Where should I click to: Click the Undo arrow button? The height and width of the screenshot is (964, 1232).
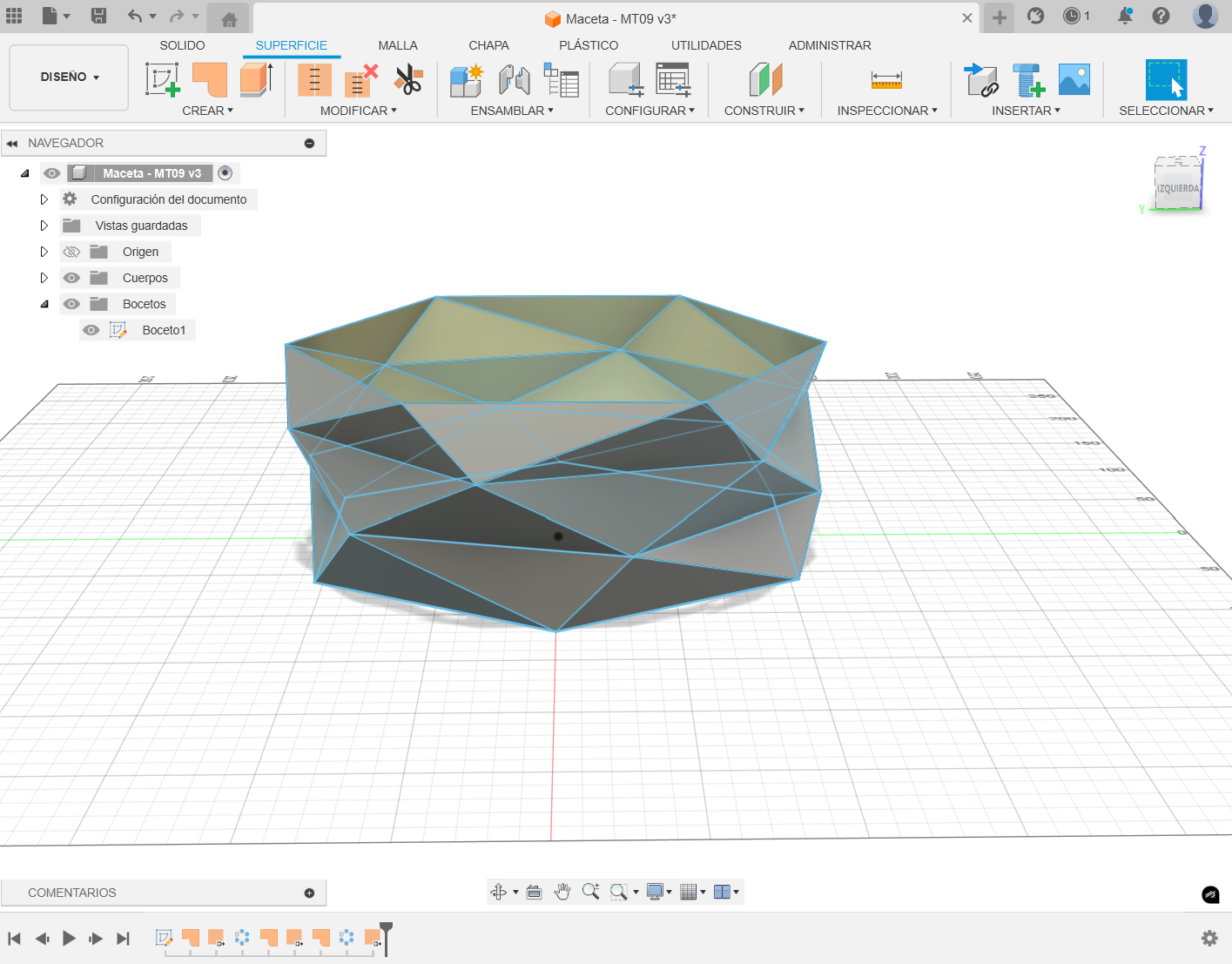135,16
